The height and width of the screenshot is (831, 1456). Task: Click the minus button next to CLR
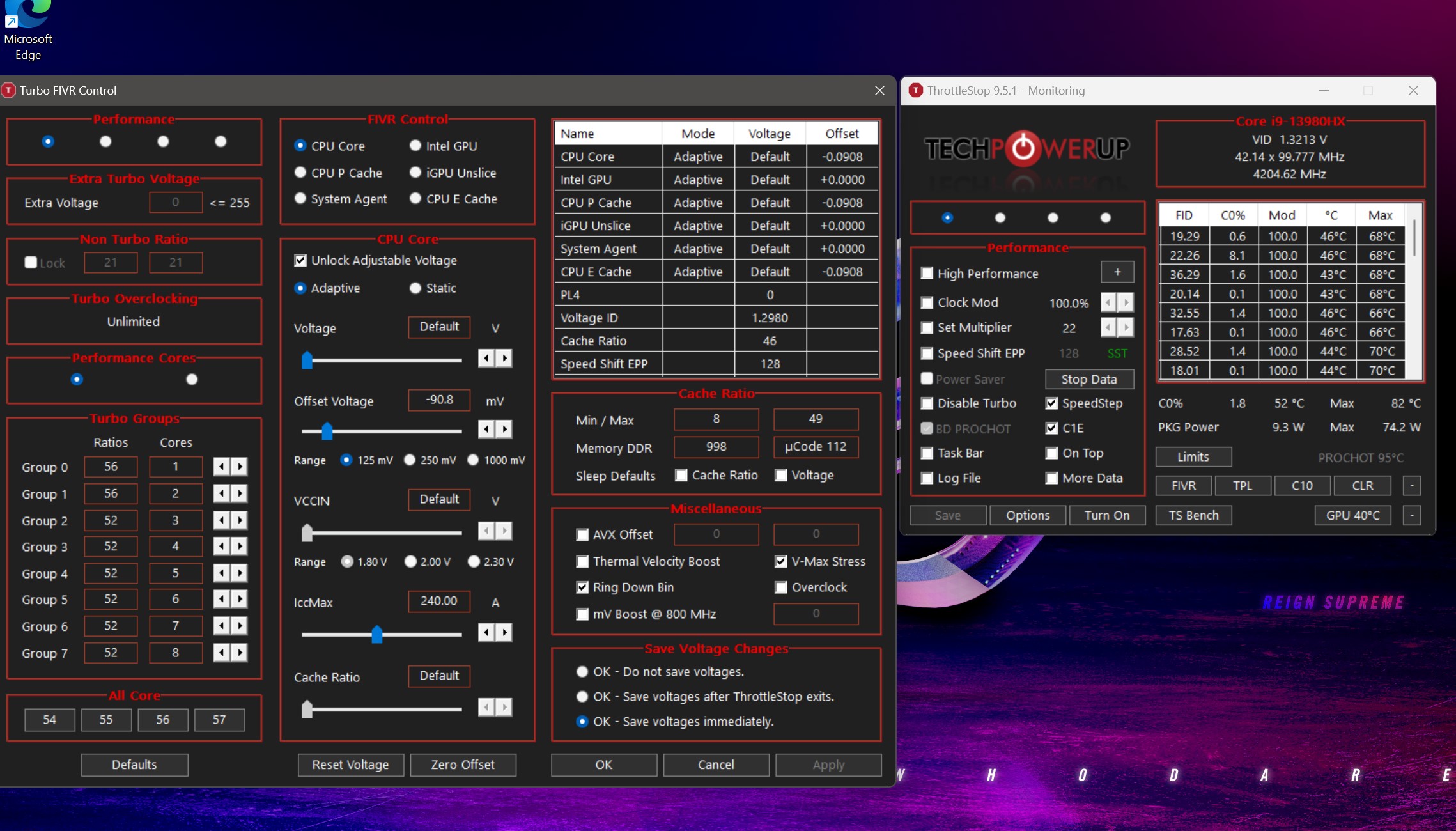tap(1412, 486)
